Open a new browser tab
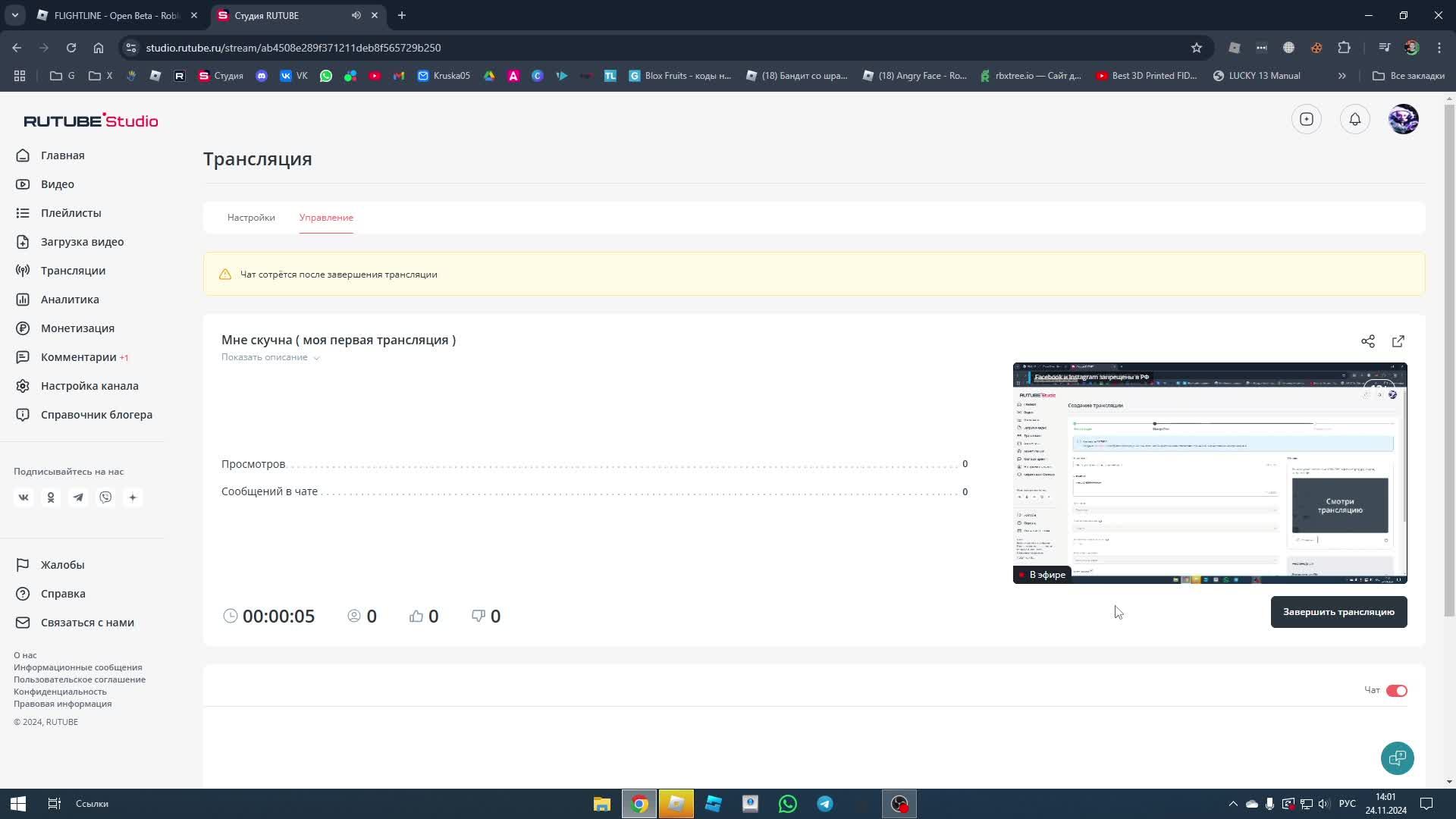 coord(402,15)
